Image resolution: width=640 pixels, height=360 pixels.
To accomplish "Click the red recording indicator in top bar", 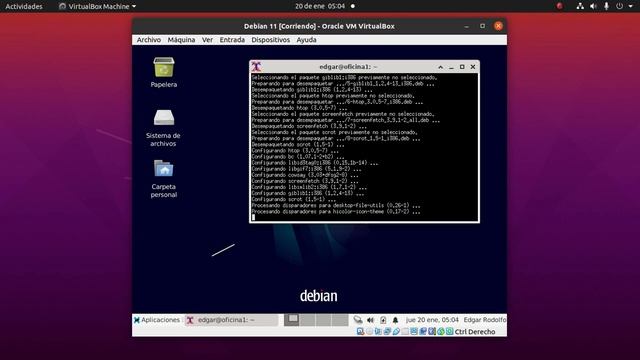I will [560, 6].
